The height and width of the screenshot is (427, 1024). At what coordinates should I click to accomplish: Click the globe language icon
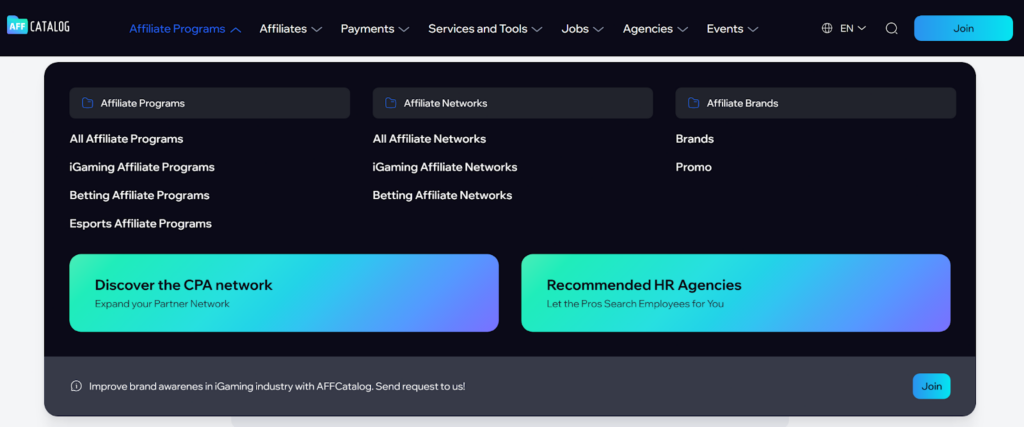tap(827, 28)
